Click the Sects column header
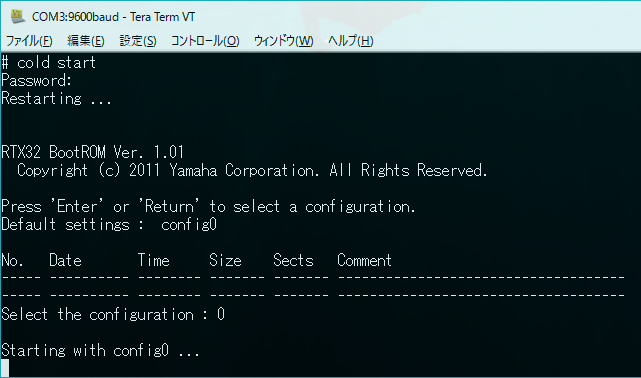 (293, 260)
